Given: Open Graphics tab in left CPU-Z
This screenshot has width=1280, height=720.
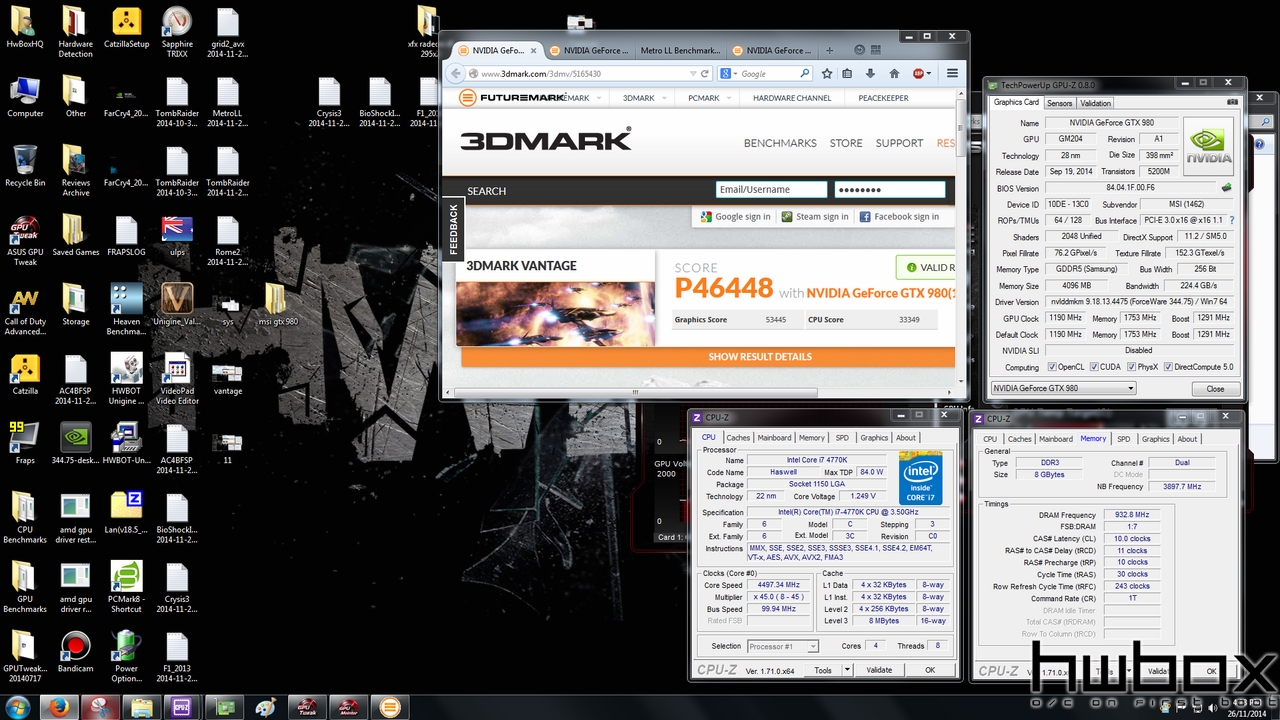Looking at the screenshot, I should [x=874, y=437].
